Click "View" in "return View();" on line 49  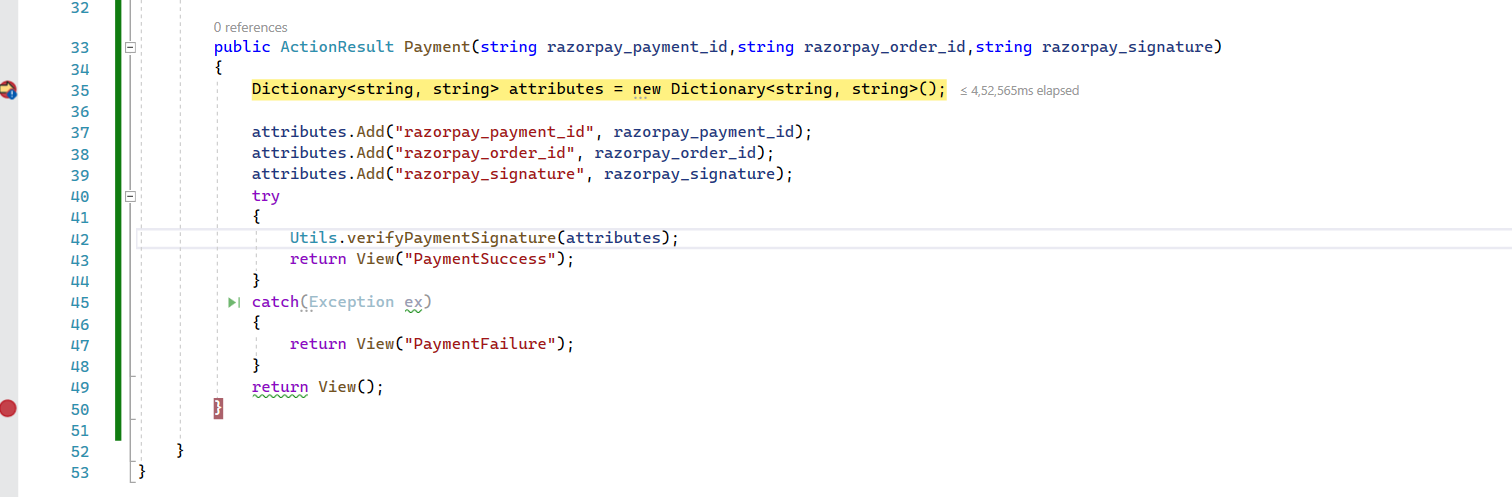[337, 387]
